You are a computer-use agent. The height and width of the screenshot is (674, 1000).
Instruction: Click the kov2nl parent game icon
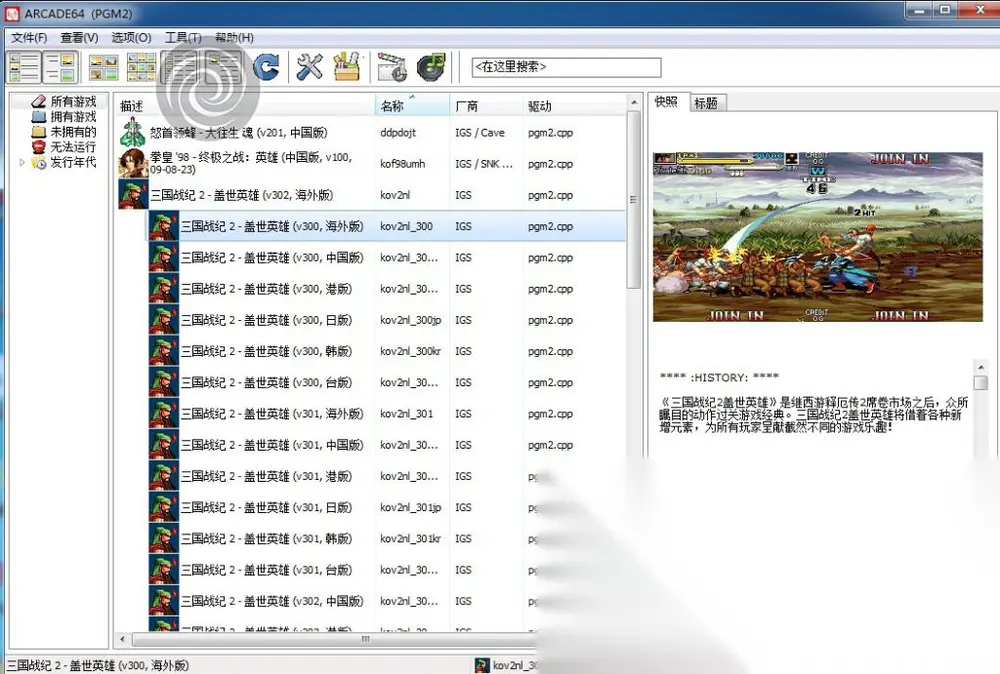[133, 195]
